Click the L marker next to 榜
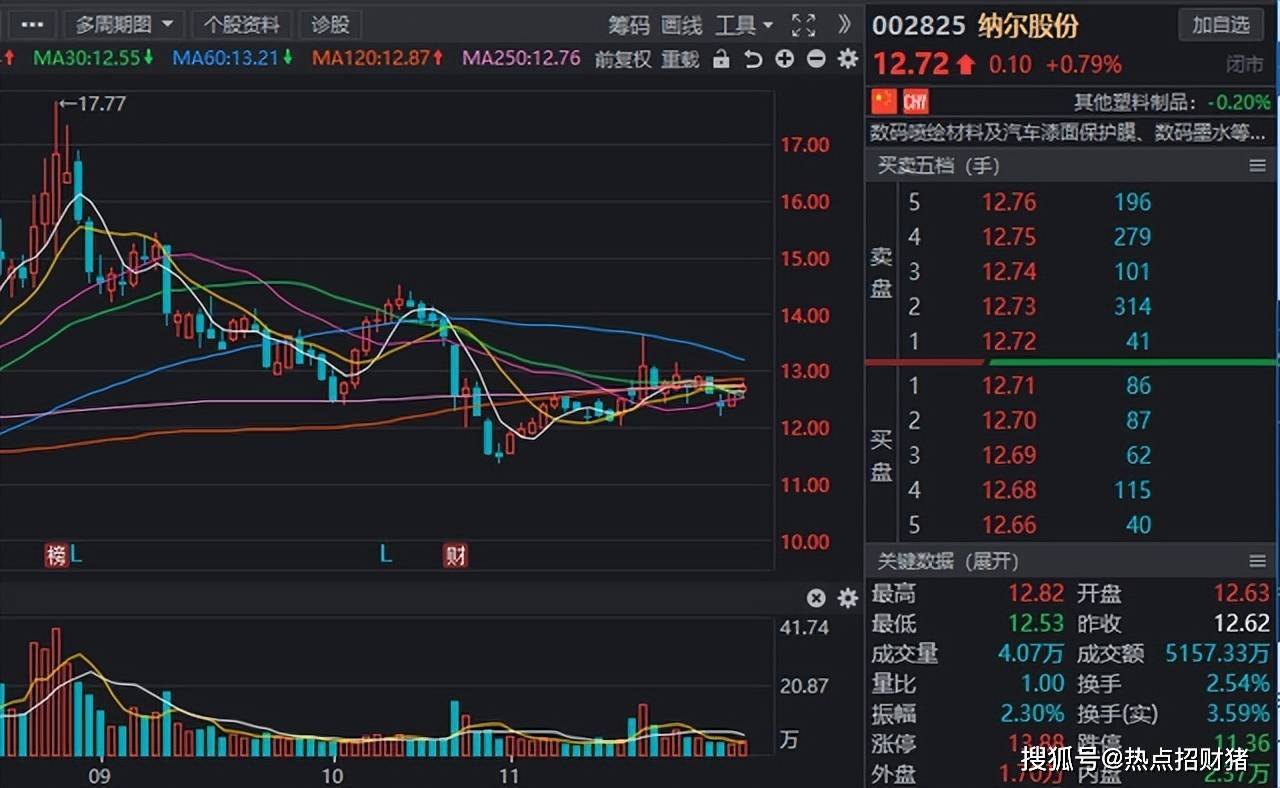This screenshot has width=1280, height=788. pos(77,555)
